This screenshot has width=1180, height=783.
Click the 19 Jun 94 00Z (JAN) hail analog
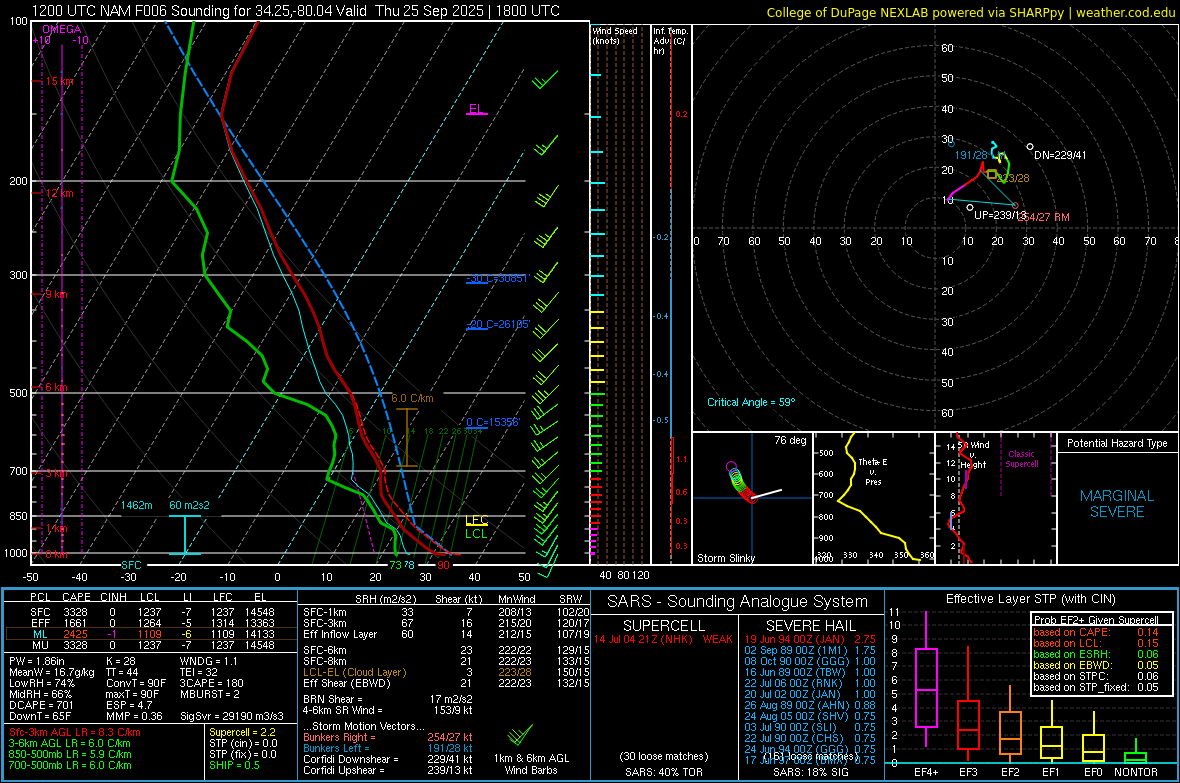pyautogui.click(x=810, y=639)
